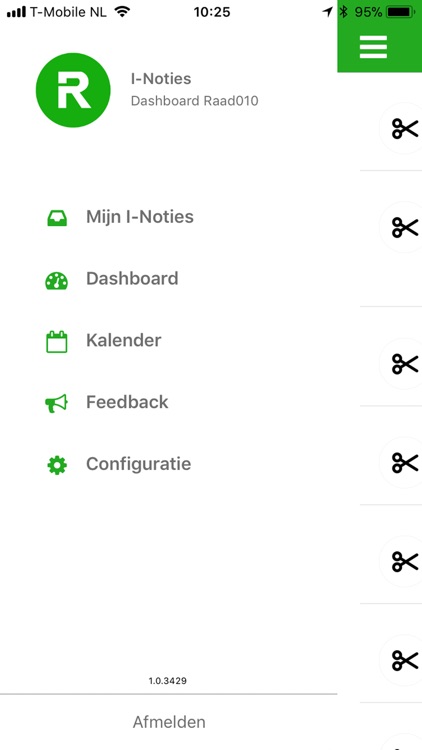The width and height of the screenshot is (422, 750).
Task: Click the inbox icon beside Mijn I-Noties
Action: point(57,218)
